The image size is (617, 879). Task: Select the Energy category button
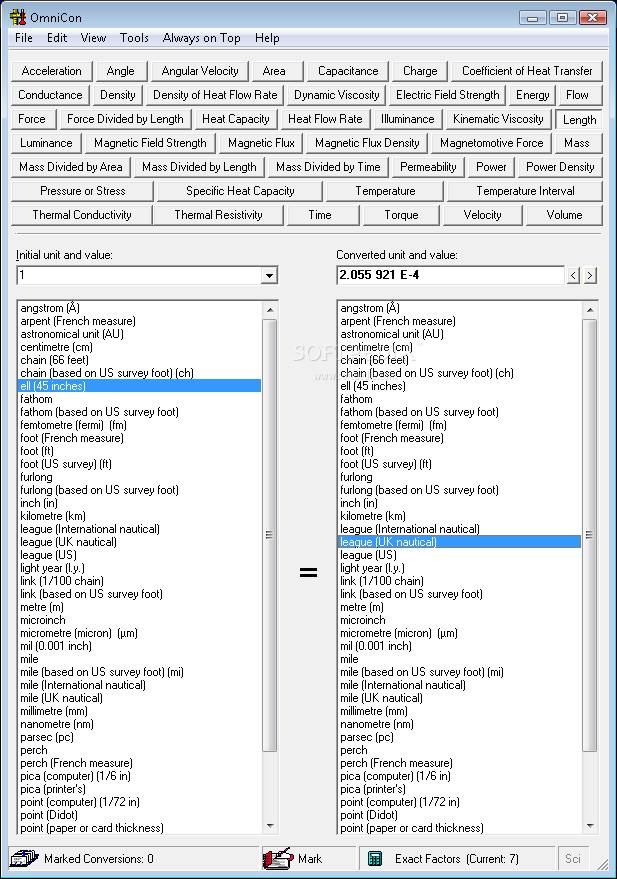[x=533, y=95]
